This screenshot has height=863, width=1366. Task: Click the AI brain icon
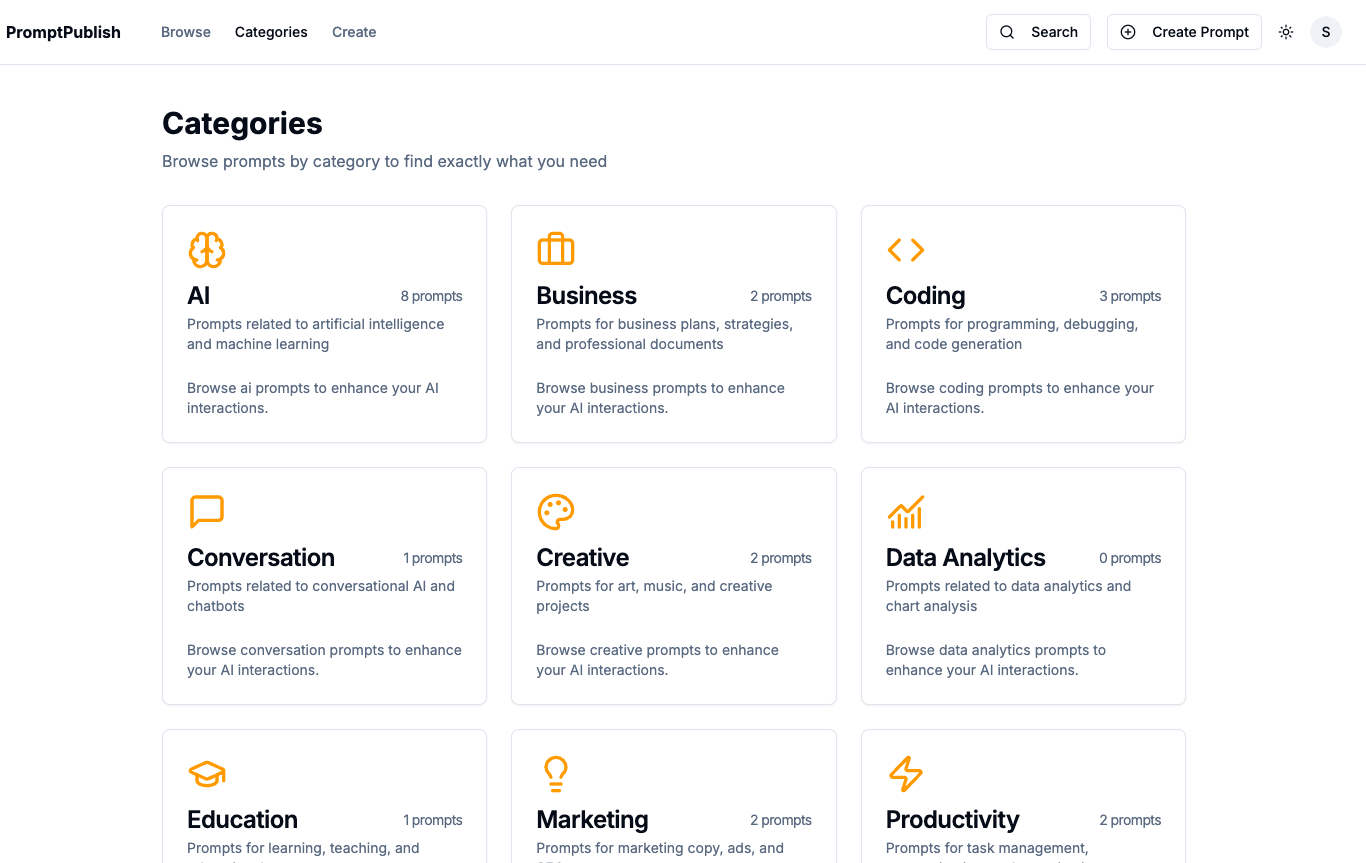pos(207,250)
